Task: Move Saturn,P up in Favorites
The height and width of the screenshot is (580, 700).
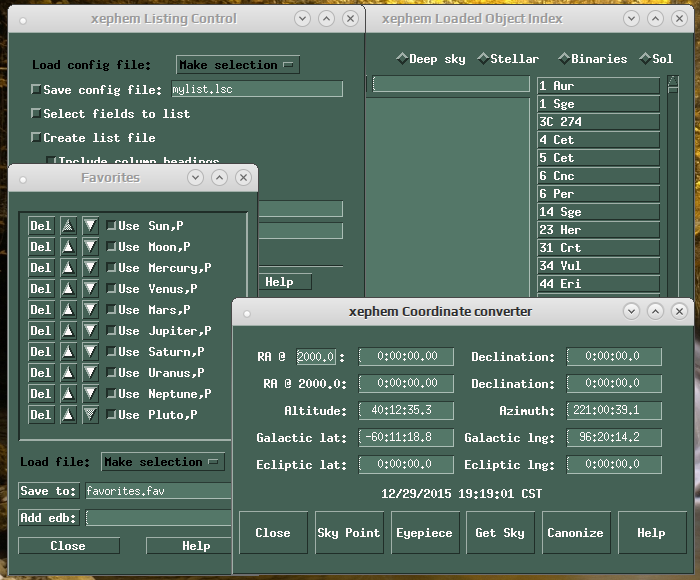Action: pos(68,351)
